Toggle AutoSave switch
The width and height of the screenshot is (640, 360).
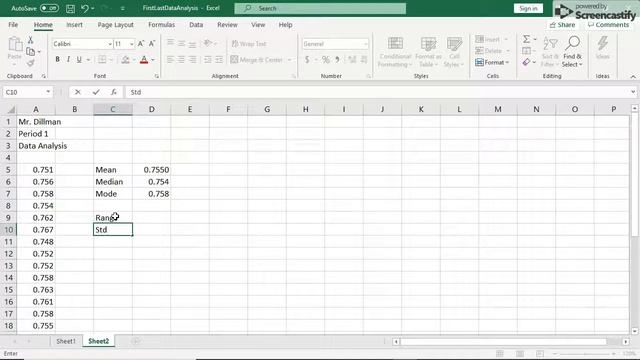[x=49, y=8]
